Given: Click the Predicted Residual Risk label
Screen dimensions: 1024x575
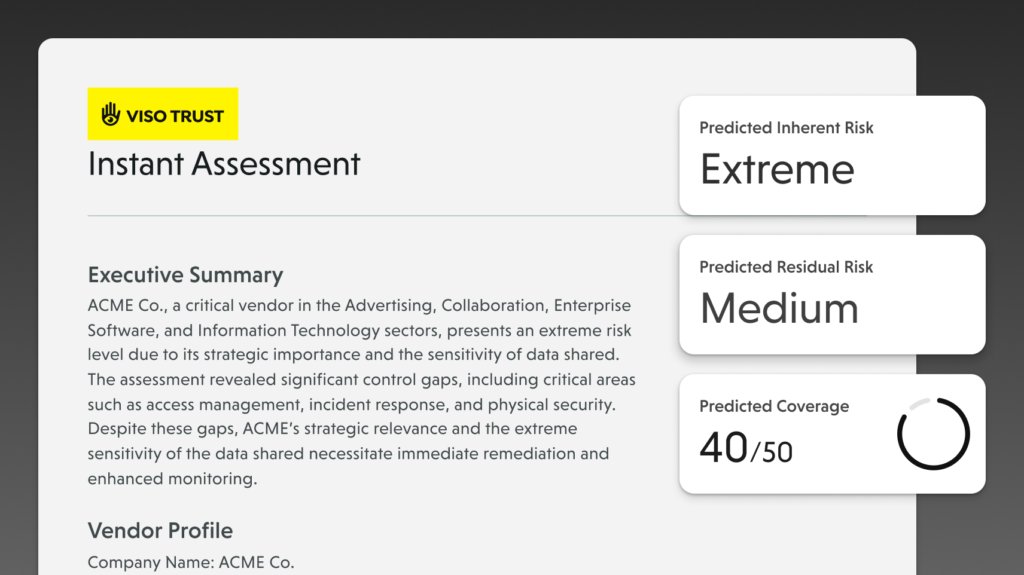Looking at the screenshot, I should click(x=786, y=267).
